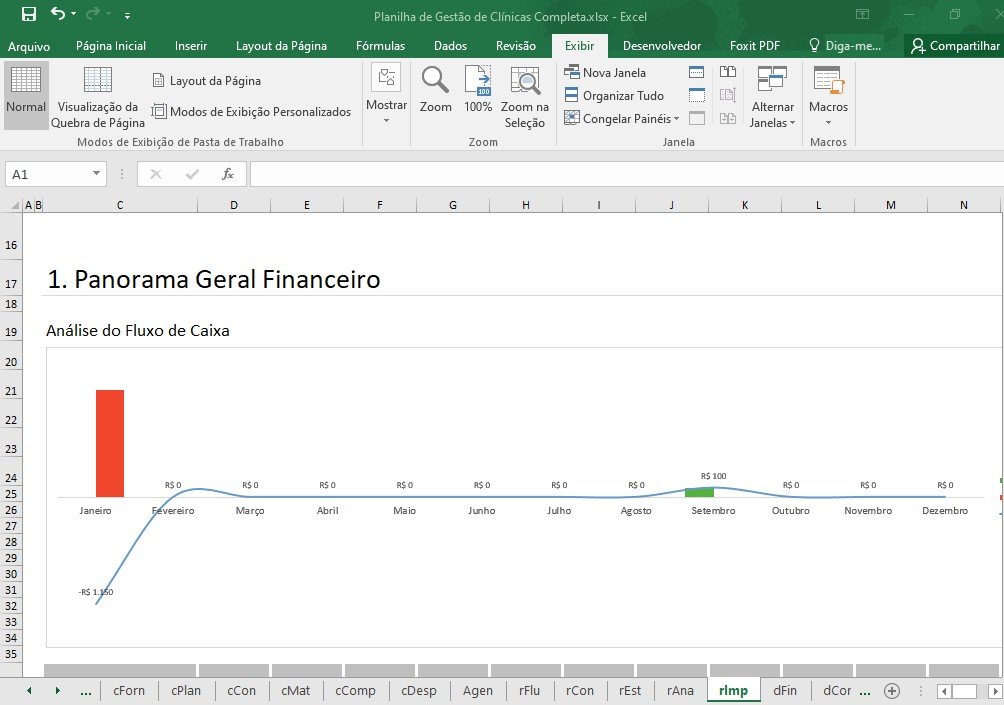1004x705 pixels.
Task: Open Modos de Exibição Personalizados
Action: pos(251,112)
